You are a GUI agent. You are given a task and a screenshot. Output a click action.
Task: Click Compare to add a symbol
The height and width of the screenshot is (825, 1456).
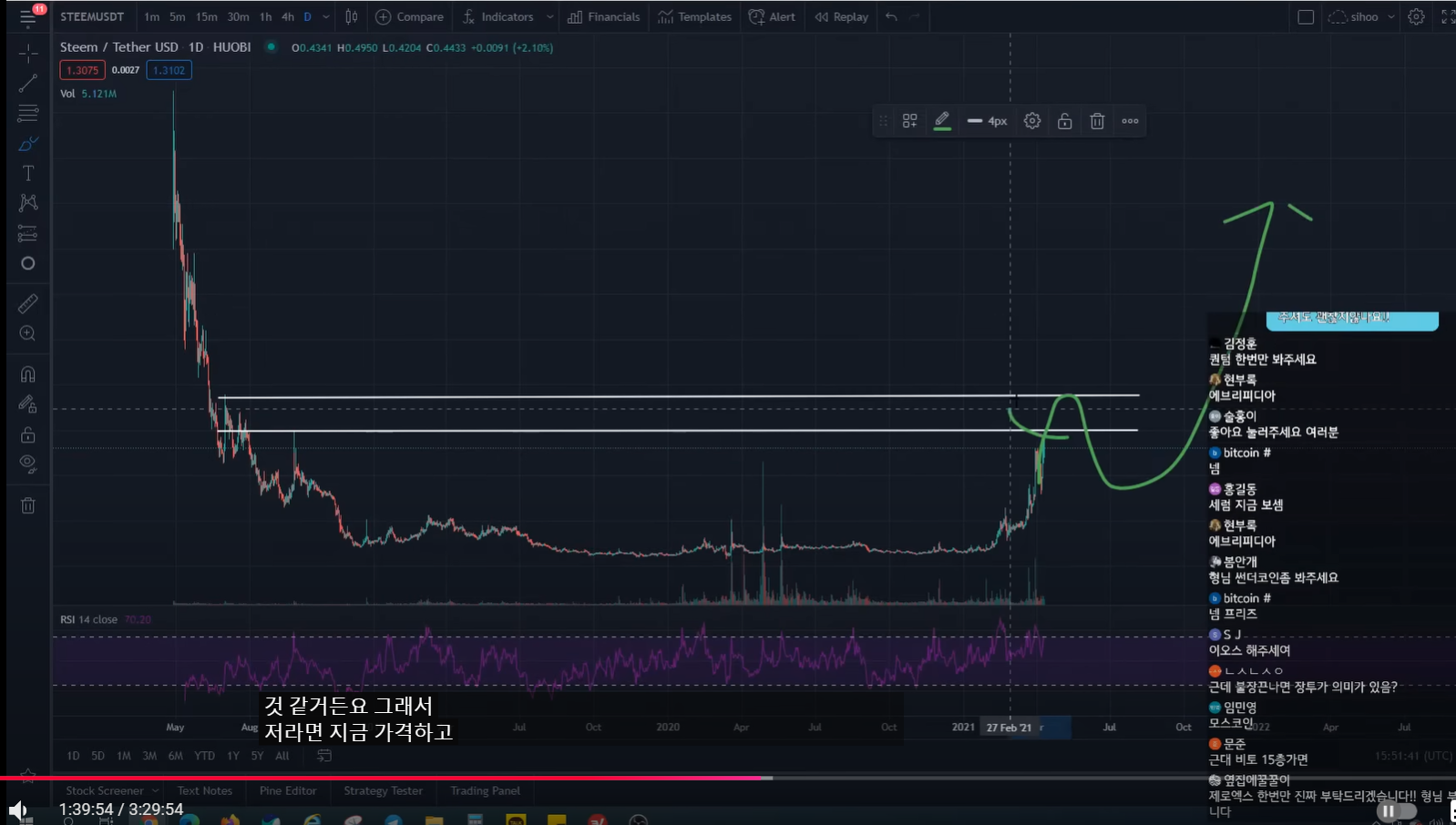click(410, 16)
